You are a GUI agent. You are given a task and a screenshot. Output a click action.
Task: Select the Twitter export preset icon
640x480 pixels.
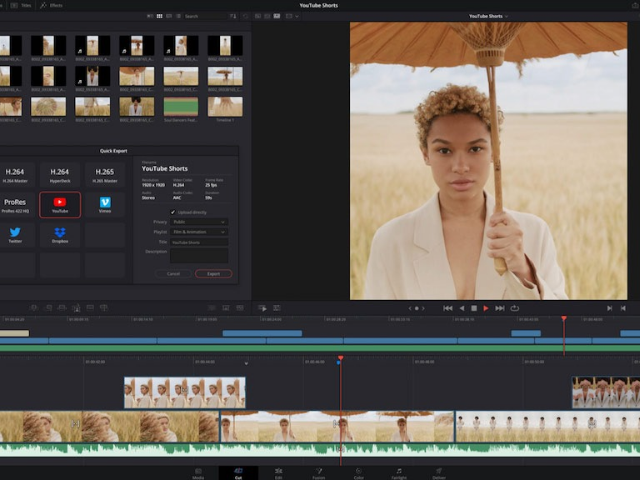pyautogui.click(x=15, y=235)
